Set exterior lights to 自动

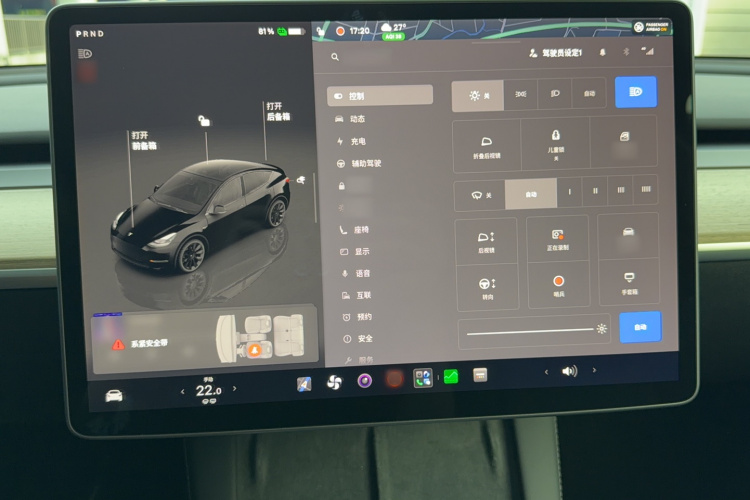(x=589, y=93)
